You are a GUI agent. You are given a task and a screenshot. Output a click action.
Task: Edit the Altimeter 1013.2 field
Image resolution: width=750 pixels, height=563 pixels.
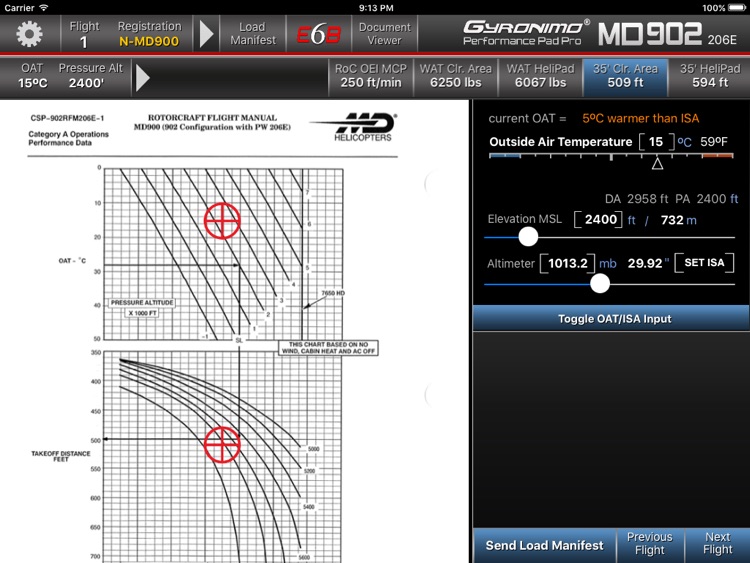(568, 263)
